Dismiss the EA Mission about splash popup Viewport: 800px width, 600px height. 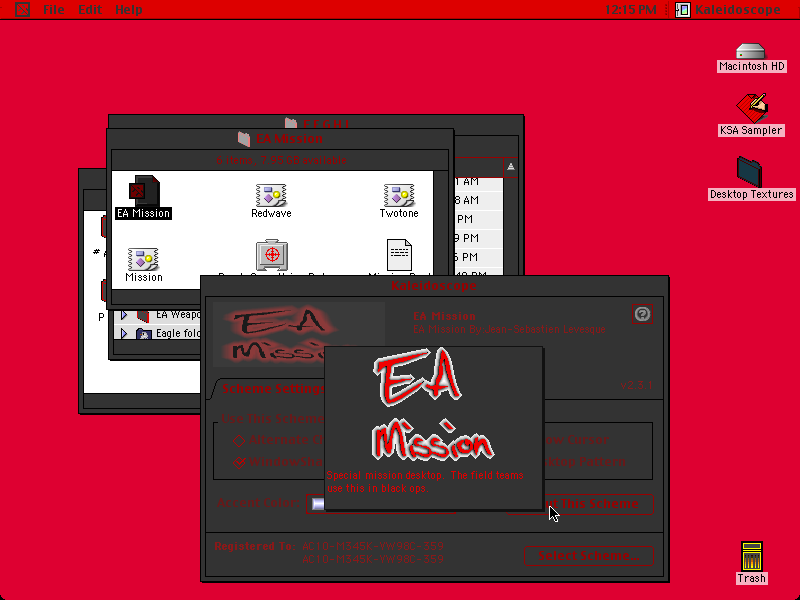click(x=434, y=428)
